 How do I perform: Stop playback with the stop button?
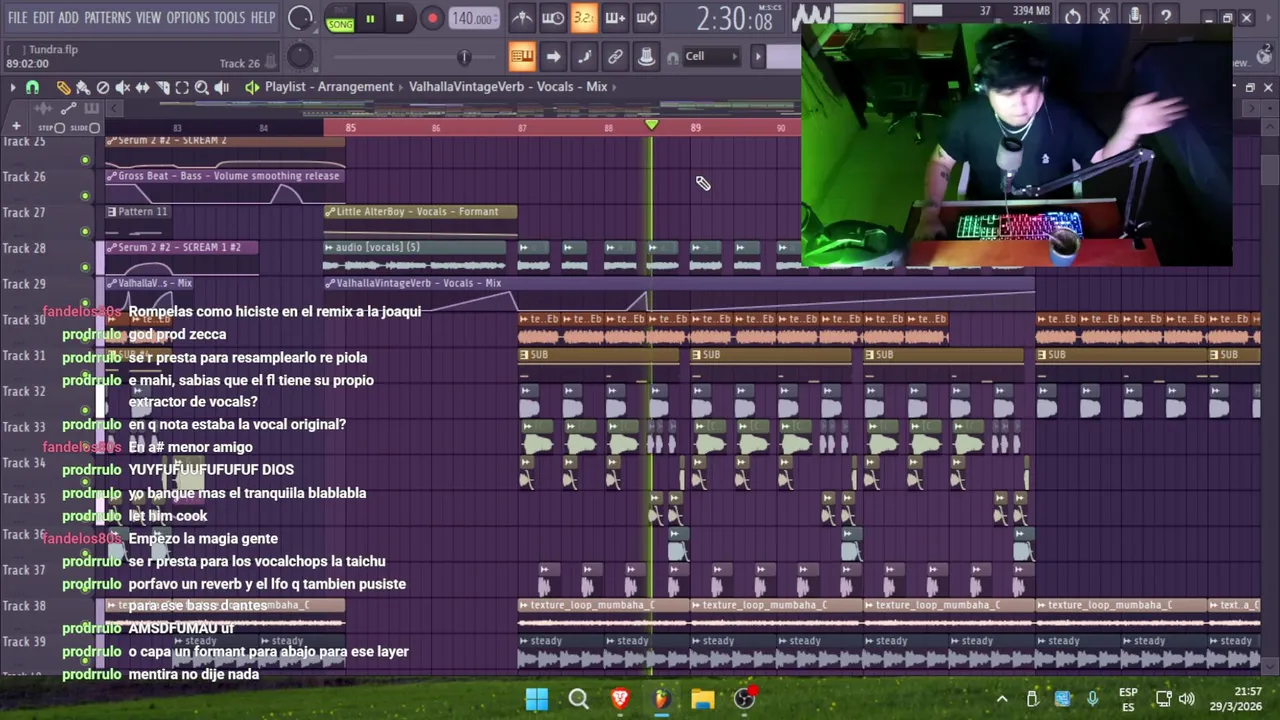pos(399,18)
